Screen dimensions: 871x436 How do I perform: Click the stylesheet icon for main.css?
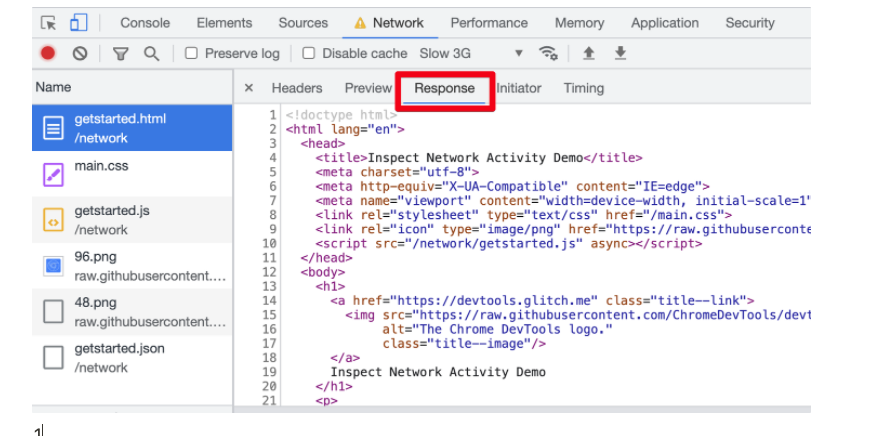(x=53, y=174)
